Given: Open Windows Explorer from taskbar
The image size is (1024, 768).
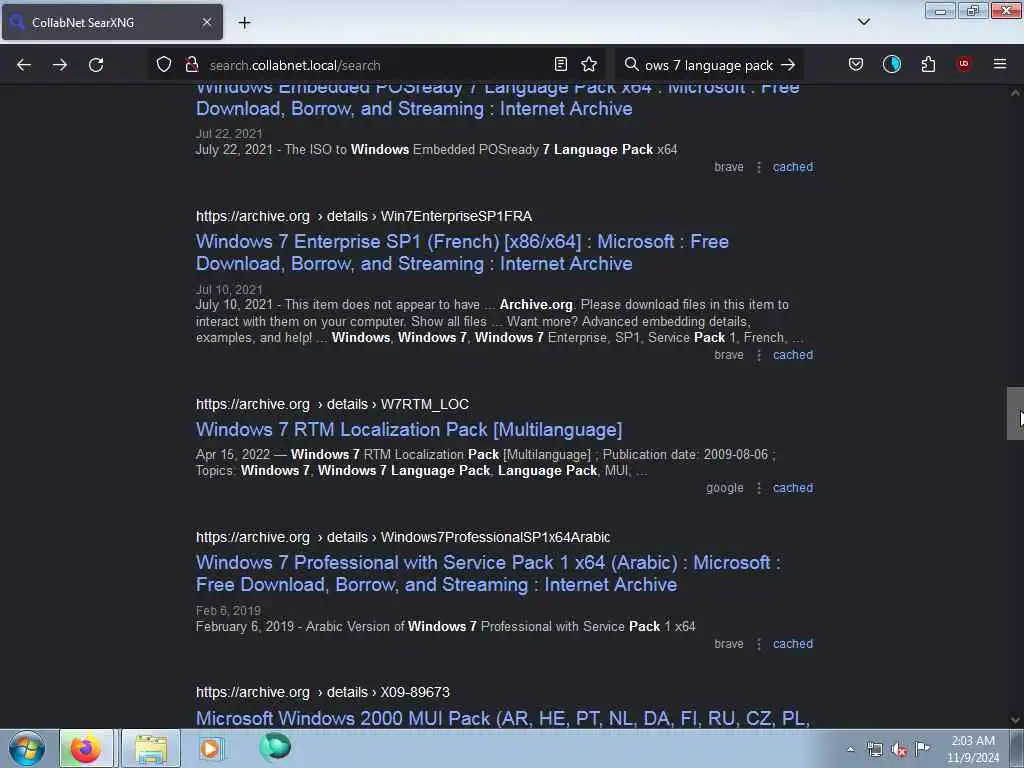Looking at the screenshot, I should pos(151,748).
